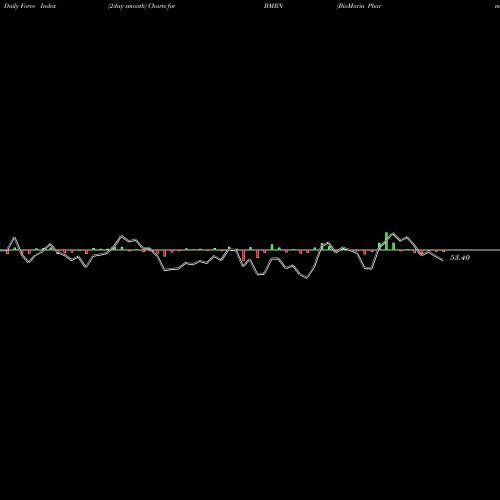This screenshot has width=500, height=500.
Task: Click the BMRN ticker symbol text
Action: click(x=273, y=6)
